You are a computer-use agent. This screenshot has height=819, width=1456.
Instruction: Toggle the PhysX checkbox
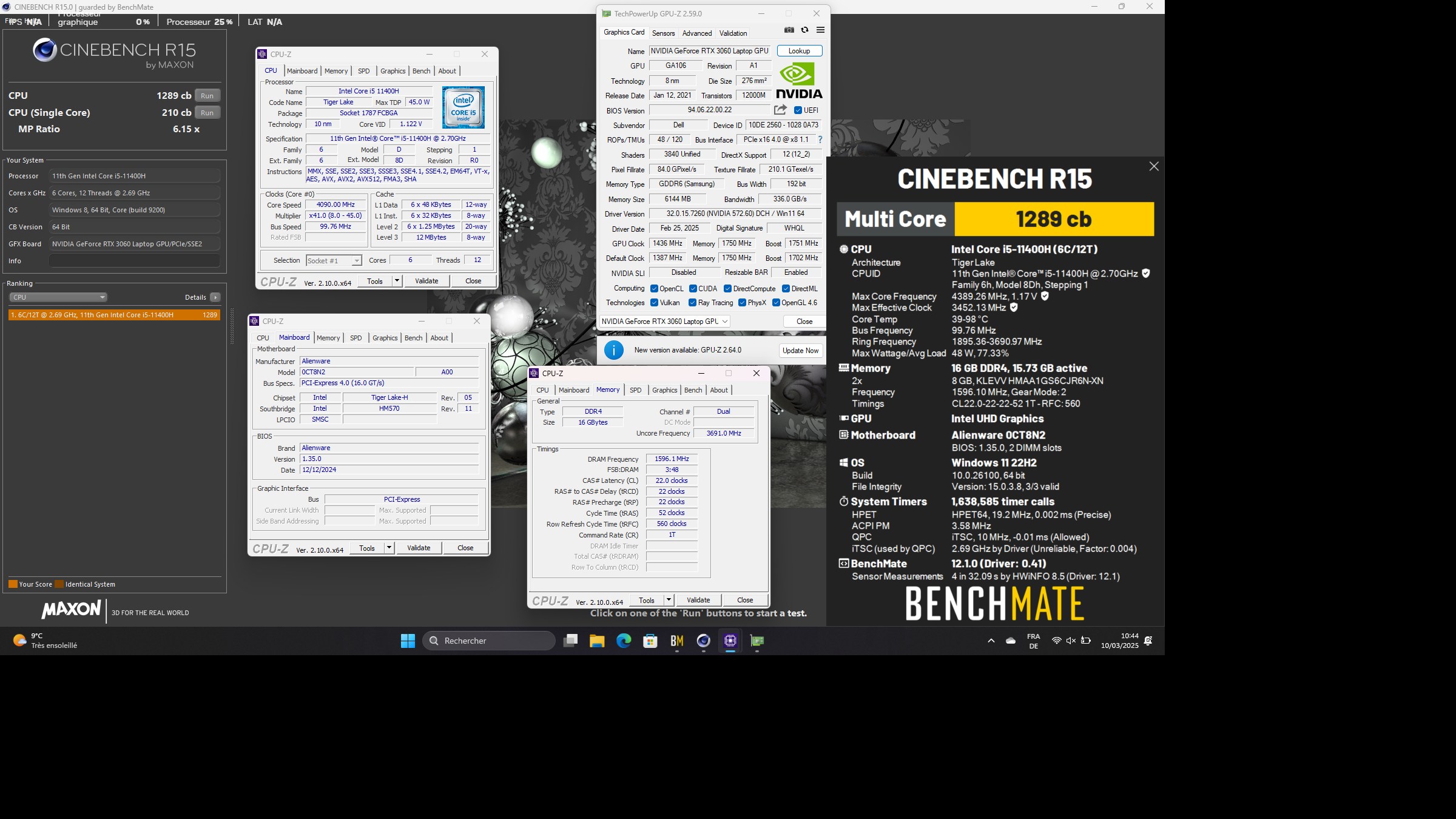click(x=741, y=303)
